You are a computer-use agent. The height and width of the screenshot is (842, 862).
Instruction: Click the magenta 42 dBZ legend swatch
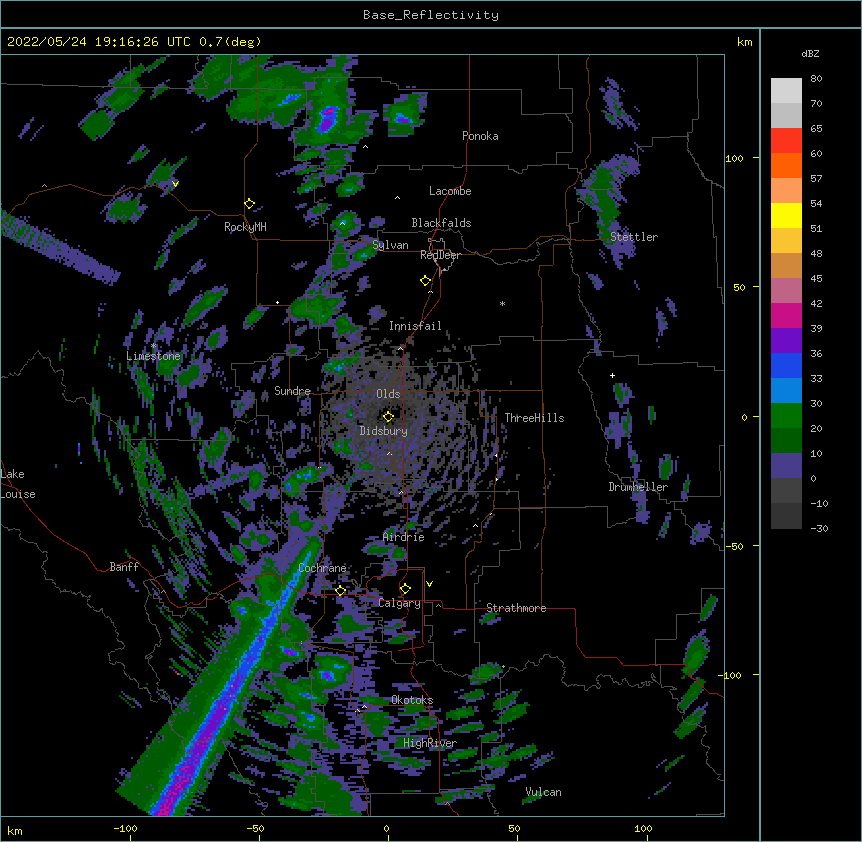[786, 315]
